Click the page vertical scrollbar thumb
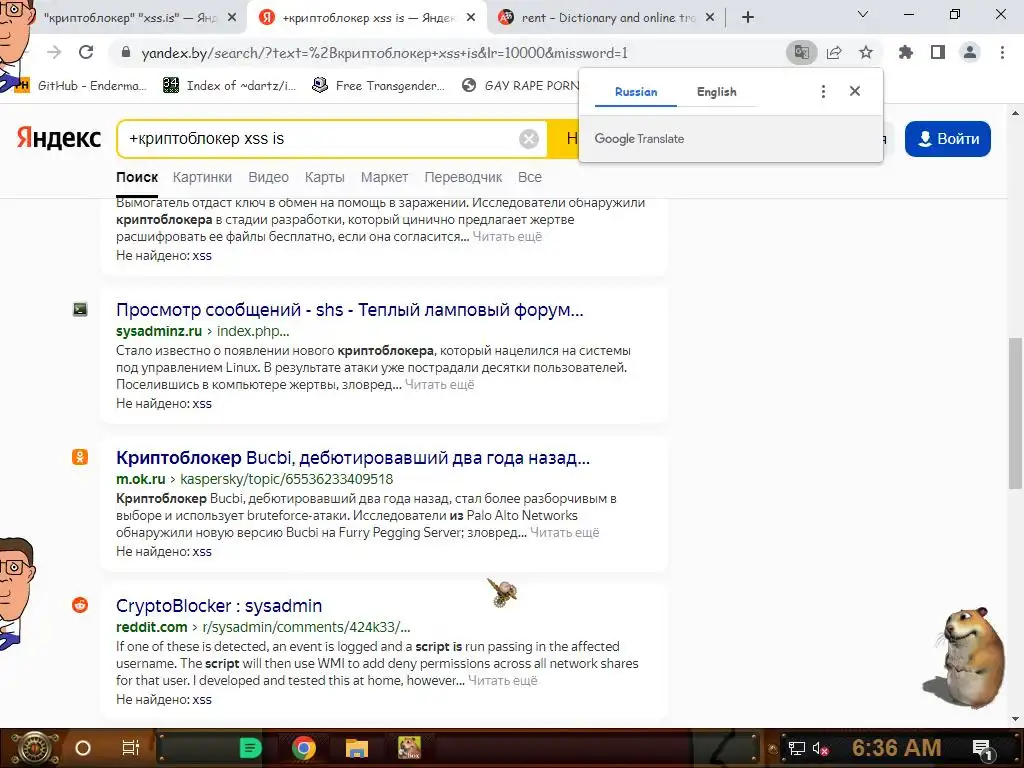The height and width of the screenshot is (768, 1024). [x=1015, y=413]
